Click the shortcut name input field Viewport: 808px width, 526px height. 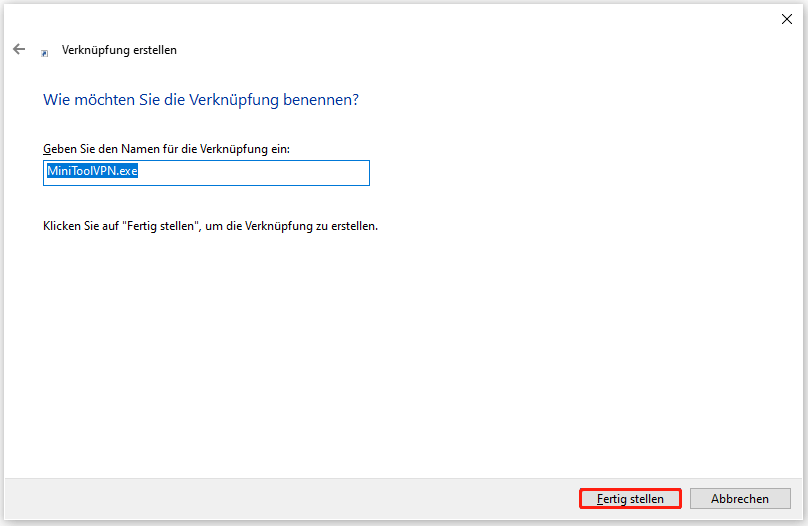pyautogui.click(x=206, y=173)
